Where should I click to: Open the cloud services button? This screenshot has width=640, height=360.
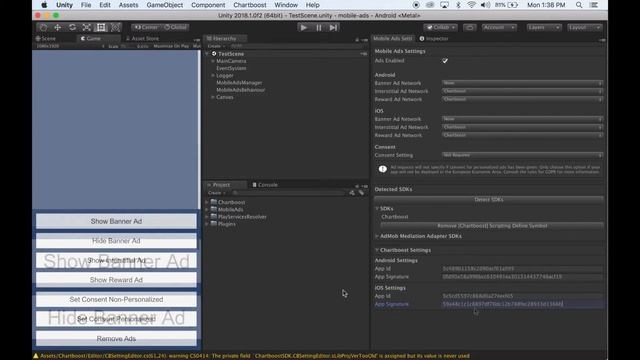tap(470, 27)
